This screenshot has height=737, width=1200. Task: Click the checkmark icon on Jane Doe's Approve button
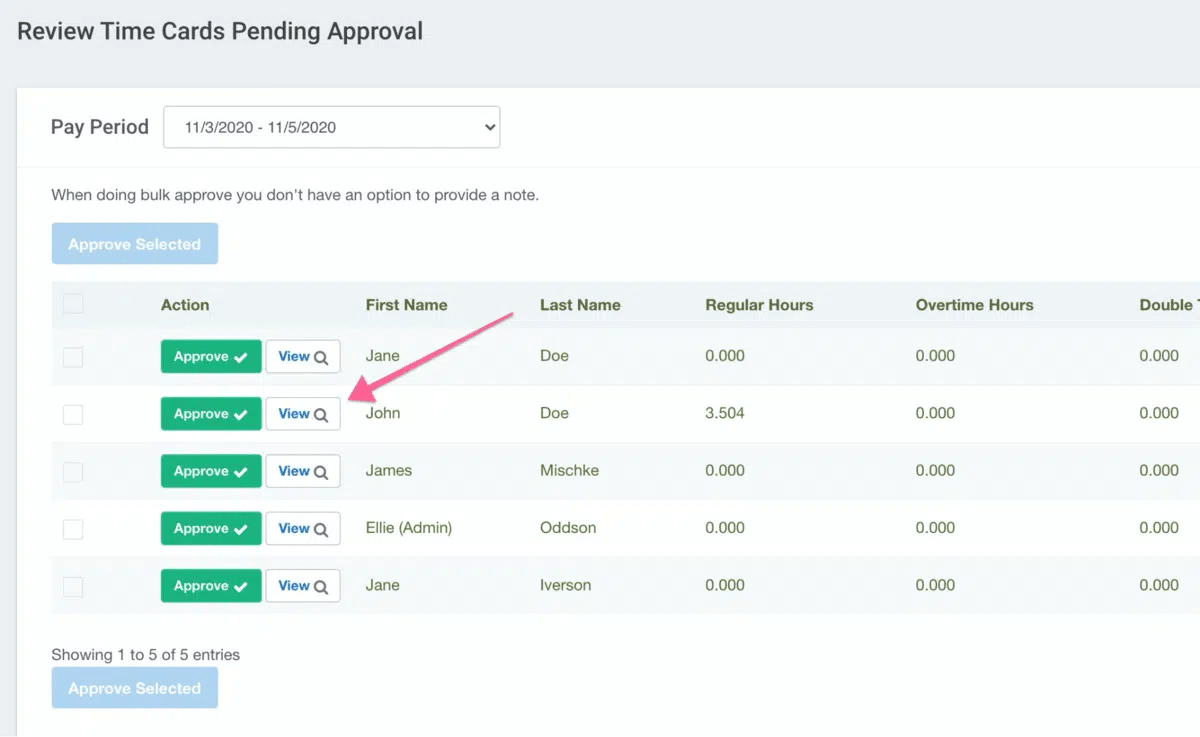(x=243, y=356)
